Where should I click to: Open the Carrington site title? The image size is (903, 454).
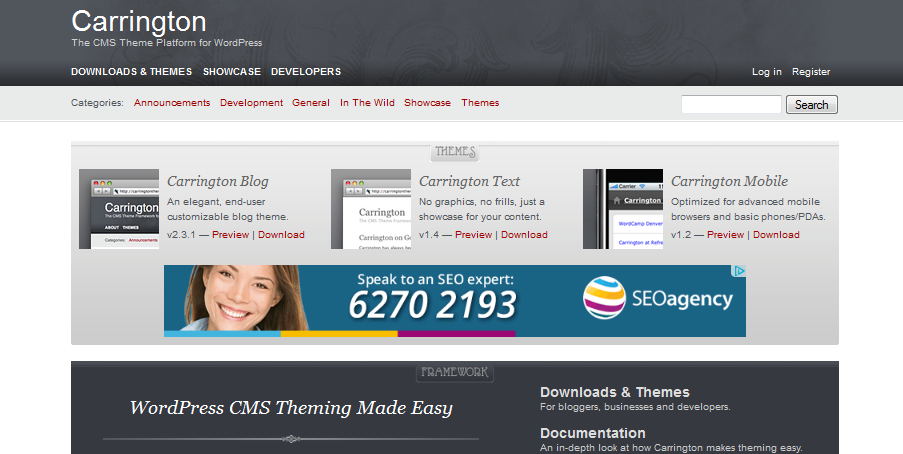tap(139, 22)
